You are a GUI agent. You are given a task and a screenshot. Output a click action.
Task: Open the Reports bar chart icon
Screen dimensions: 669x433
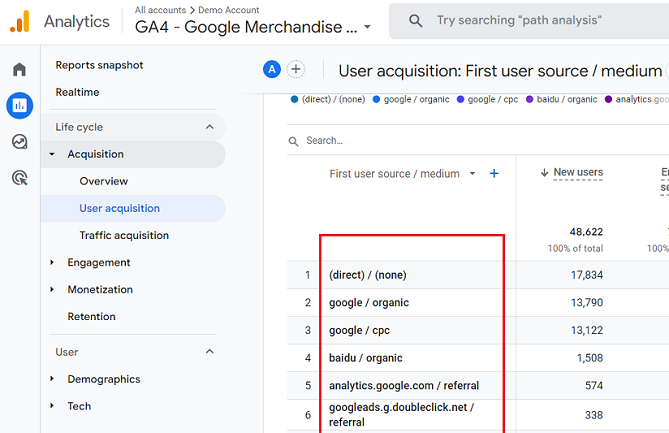tap(20, 105)
